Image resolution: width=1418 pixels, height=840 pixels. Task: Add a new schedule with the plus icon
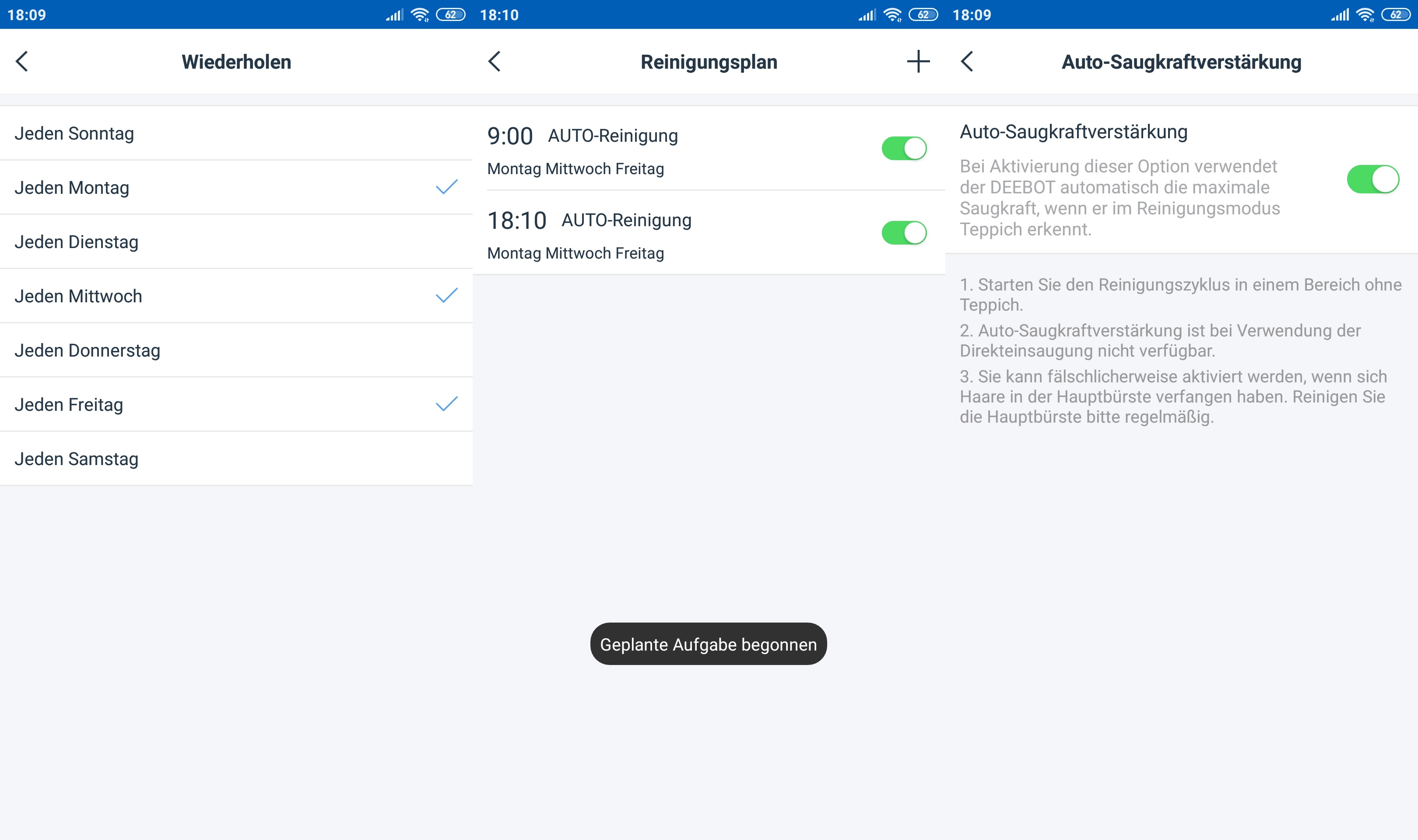coord(918,61)
